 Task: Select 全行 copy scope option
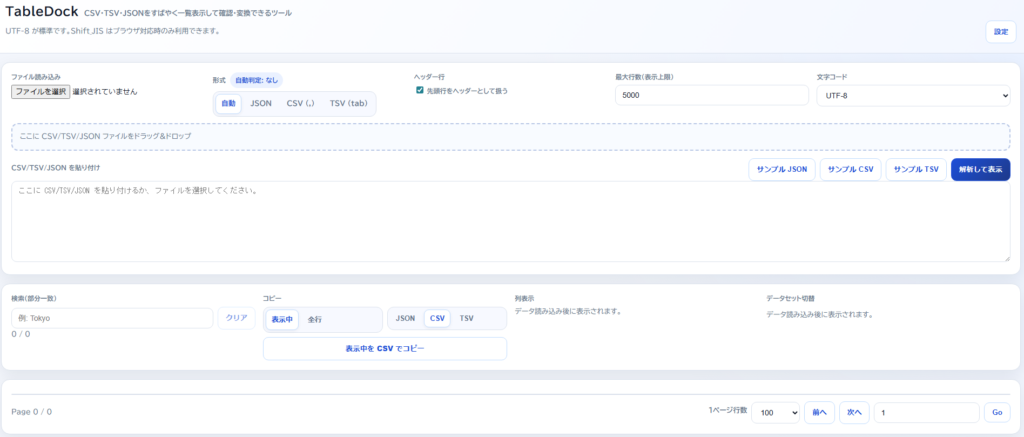(x=315, y=319)
